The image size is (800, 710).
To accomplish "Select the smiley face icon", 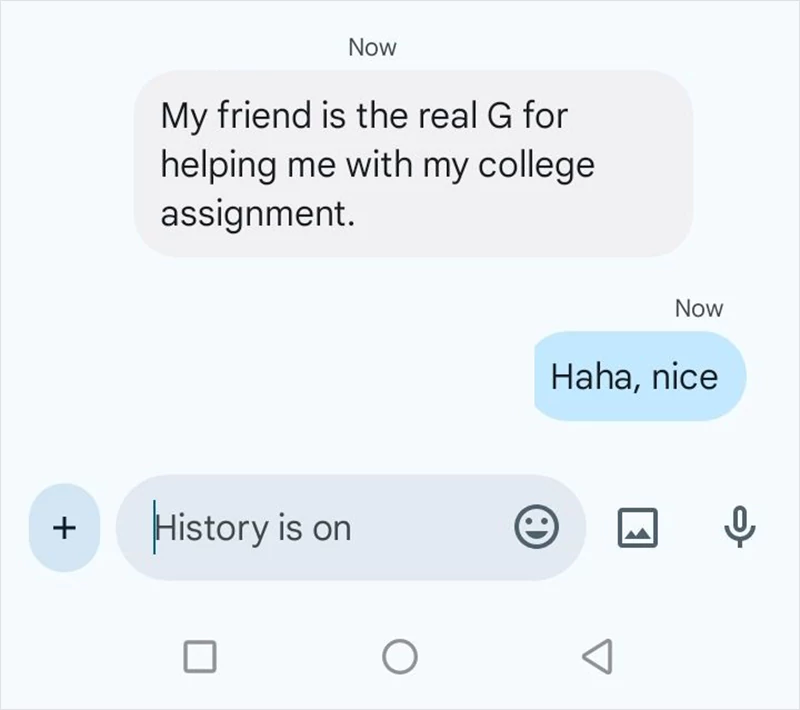I will [539, 528].
